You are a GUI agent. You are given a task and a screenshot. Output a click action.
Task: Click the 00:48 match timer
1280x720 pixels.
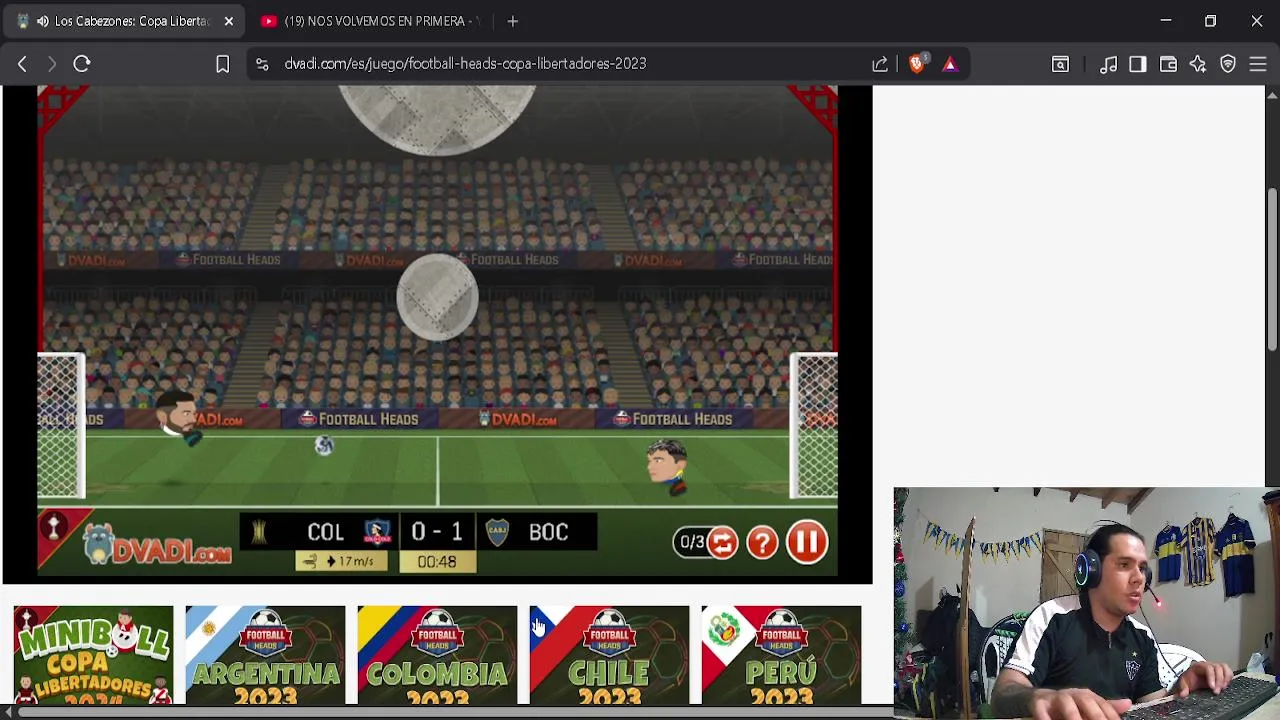pos(437,562)
